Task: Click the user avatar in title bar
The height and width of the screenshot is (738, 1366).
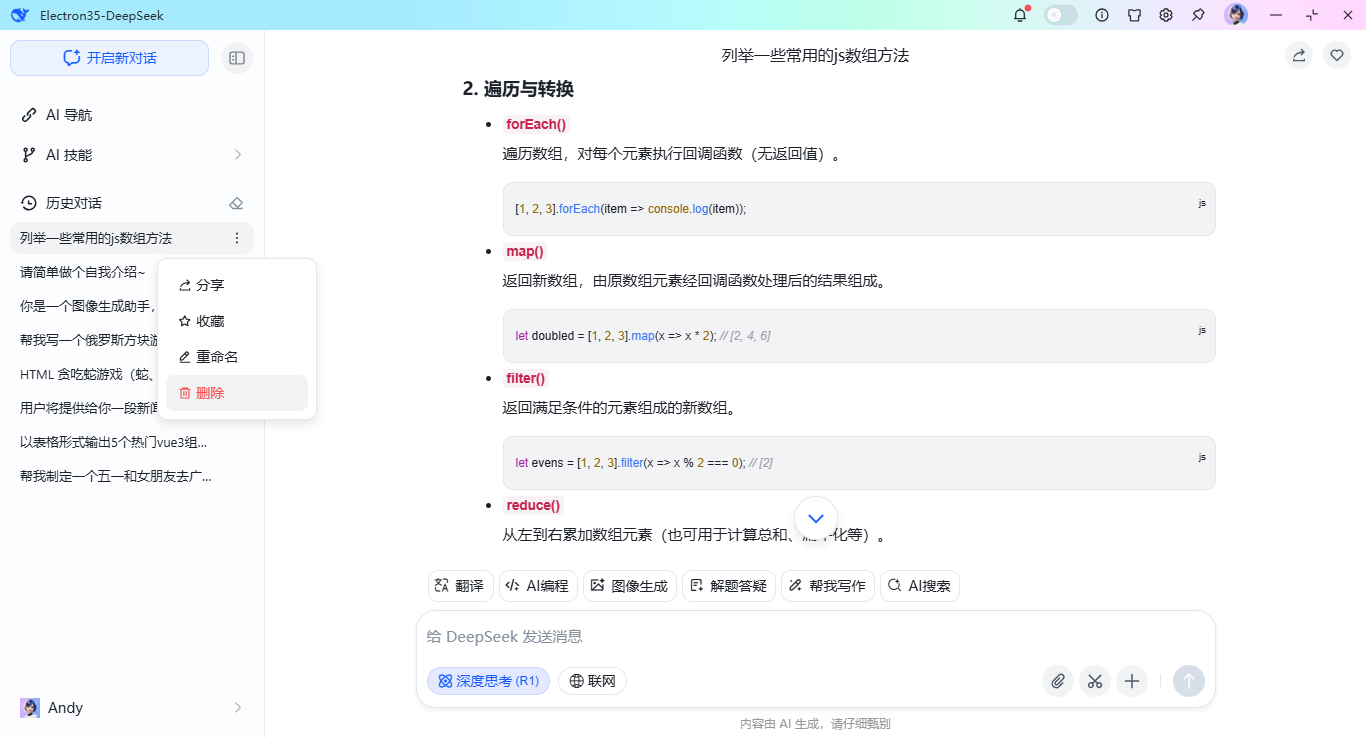Action: [1236, 15]
